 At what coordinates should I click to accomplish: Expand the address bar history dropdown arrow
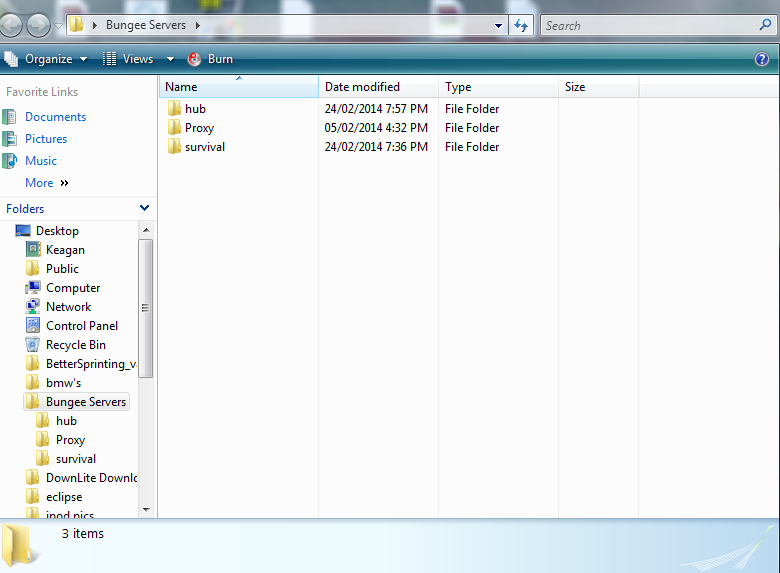point(498,26)
